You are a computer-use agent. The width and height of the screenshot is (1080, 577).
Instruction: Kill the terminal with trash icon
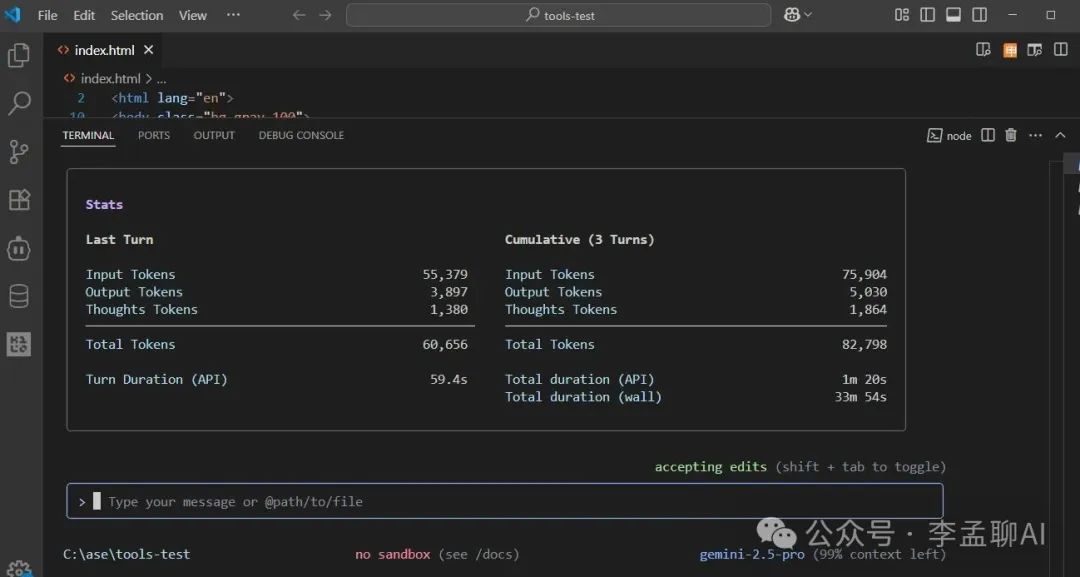tap(1010, 135)
